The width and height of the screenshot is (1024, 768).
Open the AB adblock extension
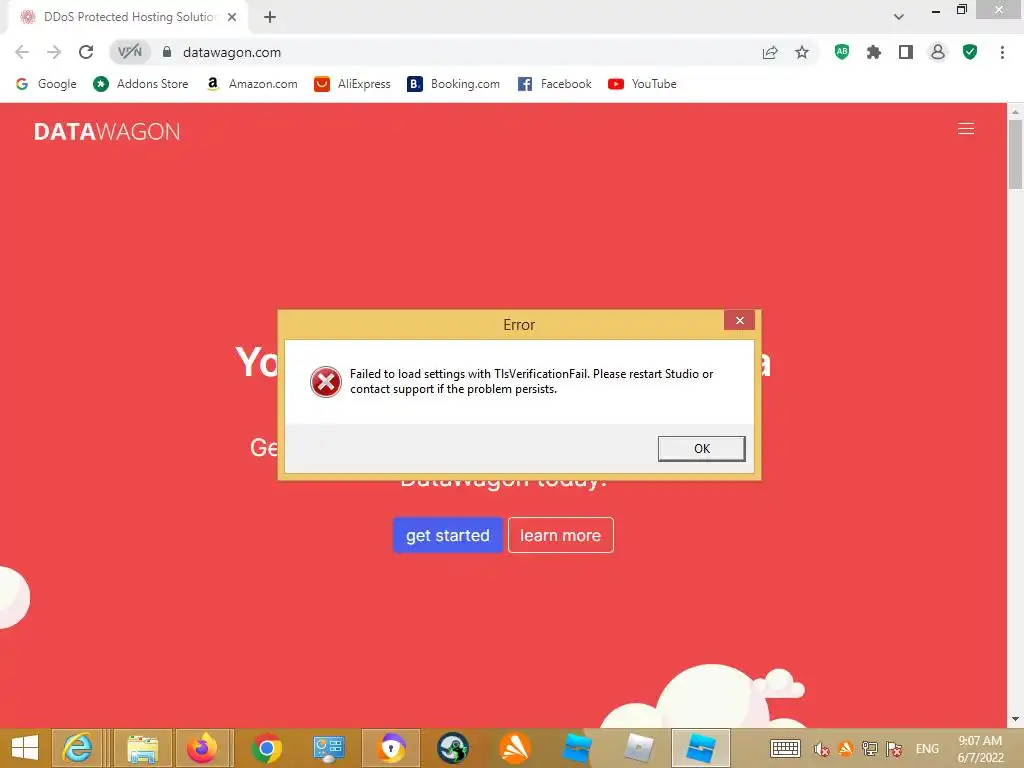[x=842, y=52]
